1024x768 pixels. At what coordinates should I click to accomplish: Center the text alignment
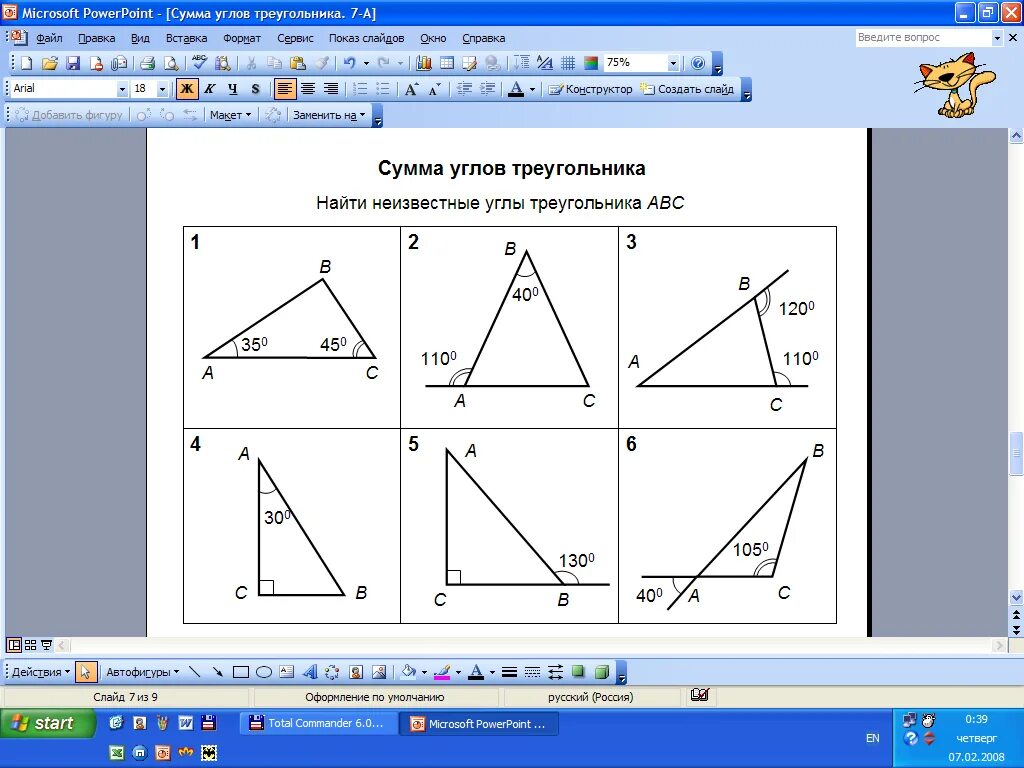(x=308, y=89)
